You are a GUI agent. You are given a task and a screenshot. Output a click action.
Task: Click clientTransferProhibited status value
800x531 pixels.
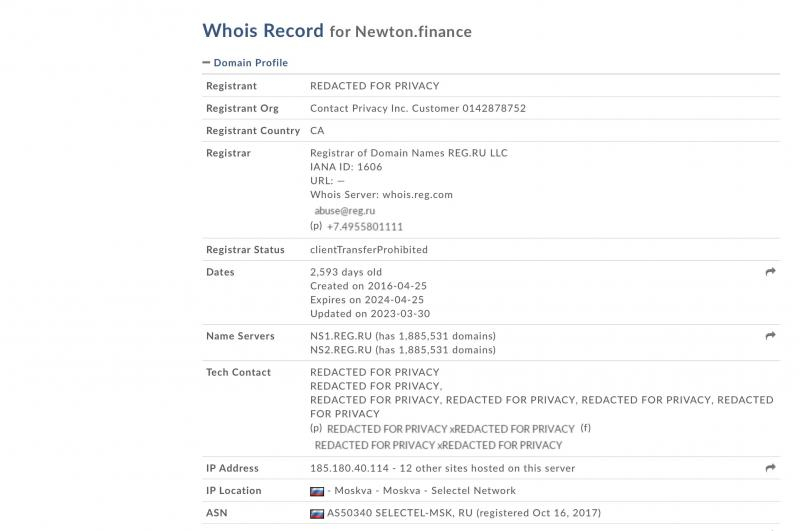369,249
